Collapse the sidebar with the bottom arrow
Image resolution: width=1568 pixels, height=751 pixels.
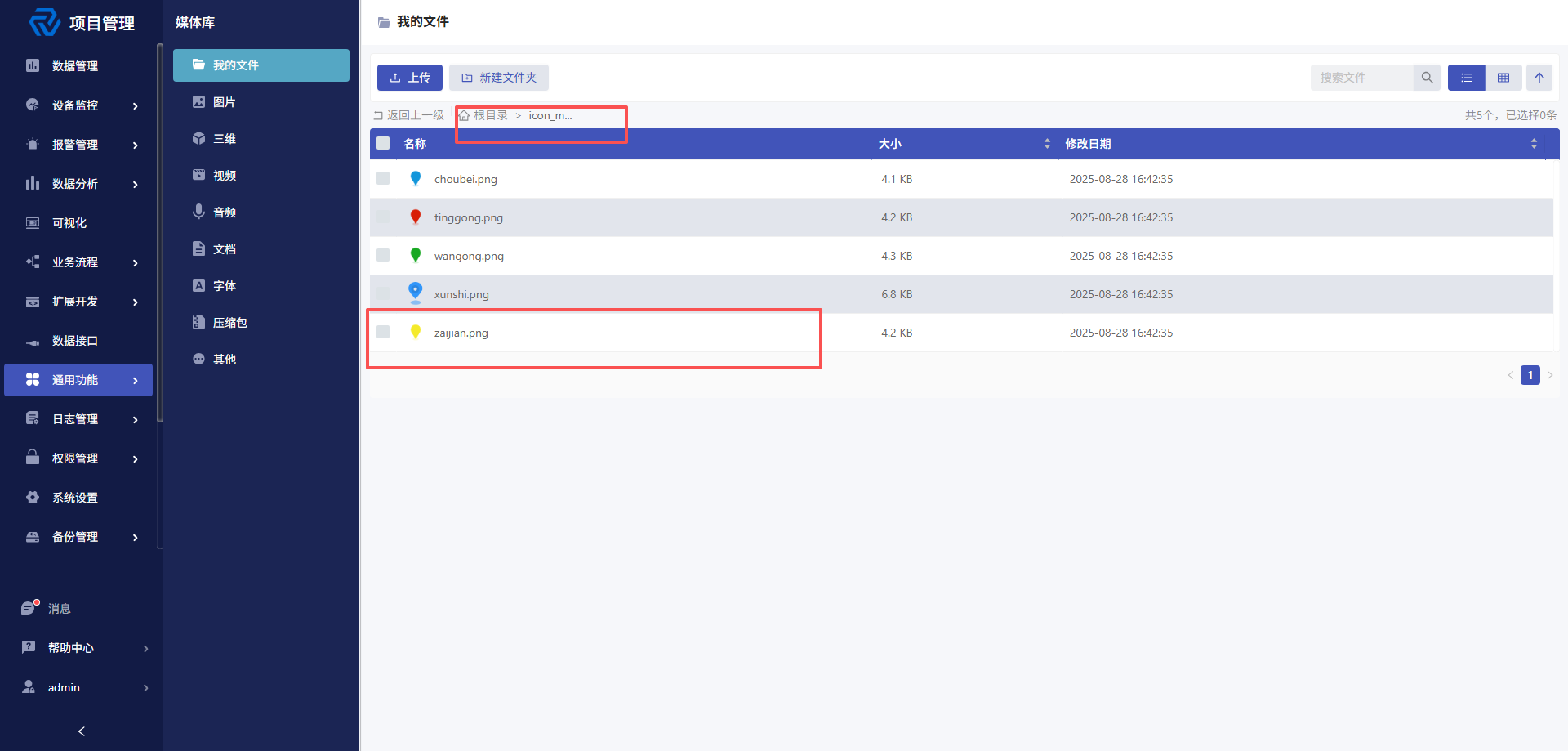coord(82,731)
